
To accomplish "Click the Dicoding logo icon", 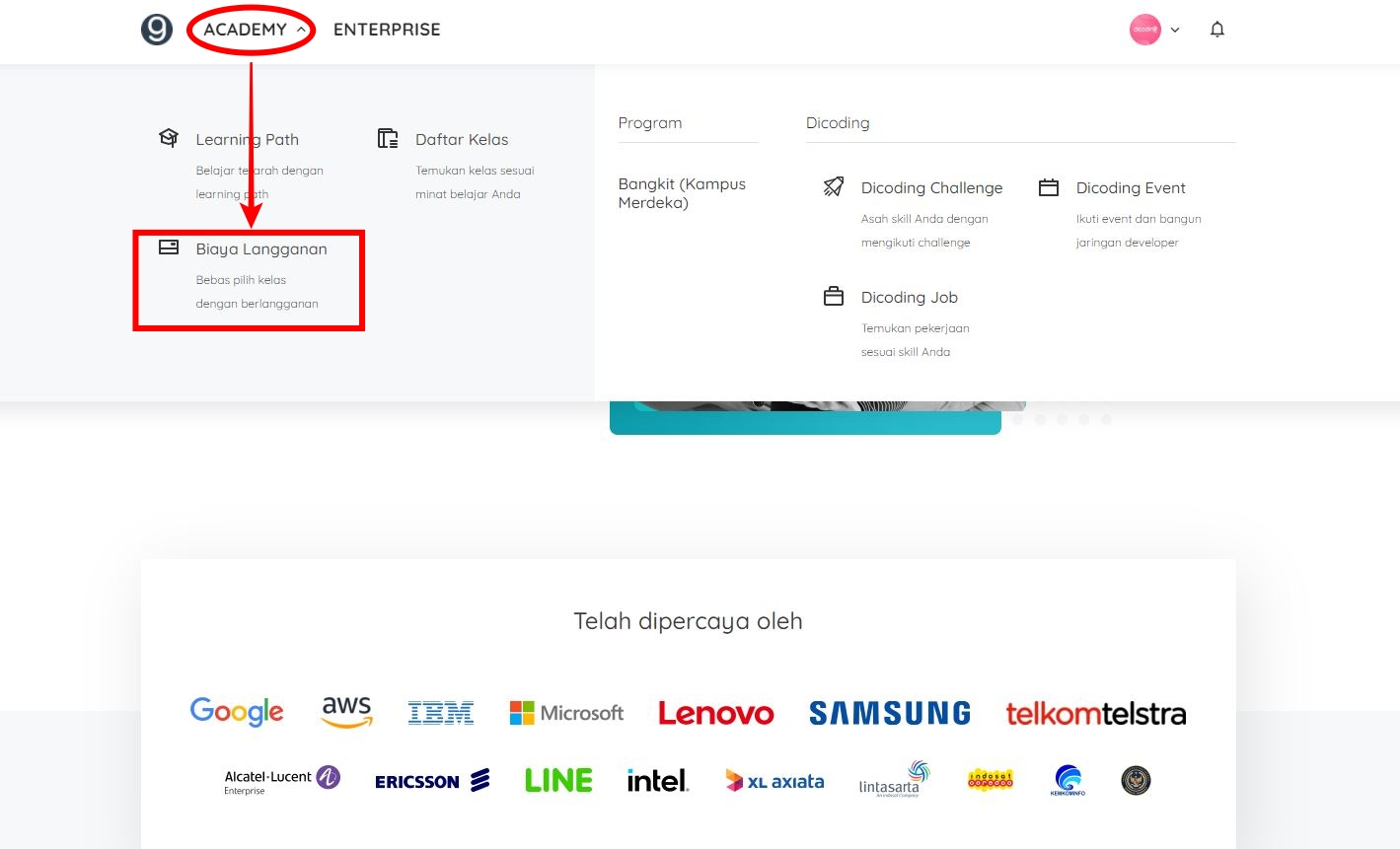I will point(156,29).
